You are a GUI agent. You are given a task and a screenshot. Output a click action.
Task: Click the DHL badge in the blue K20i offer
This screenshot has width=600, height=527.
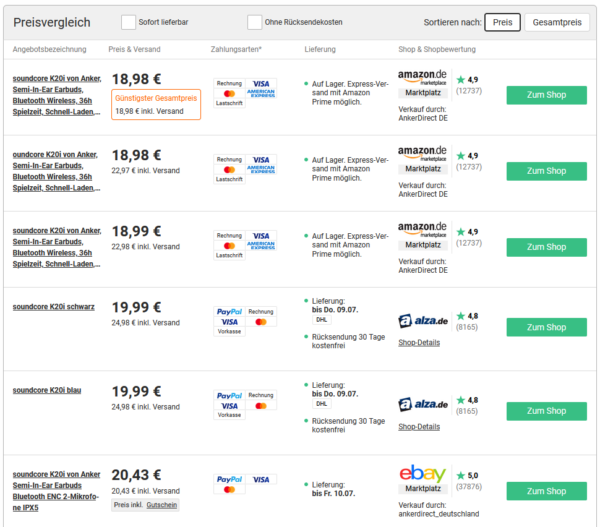[x=321, y=403]
